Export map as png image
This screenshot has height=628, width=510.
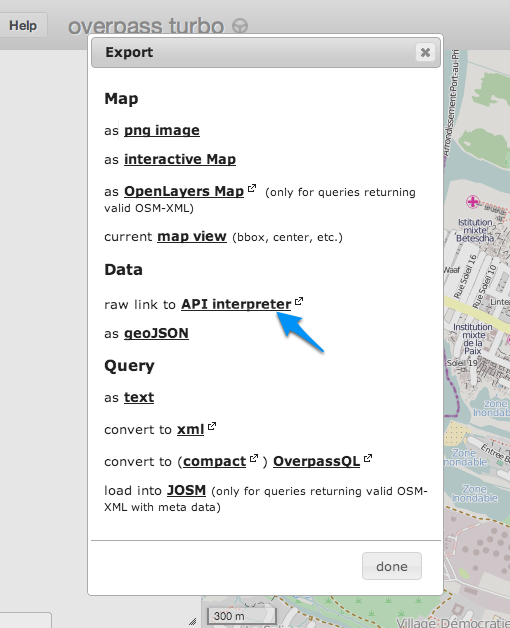[162, 131]
